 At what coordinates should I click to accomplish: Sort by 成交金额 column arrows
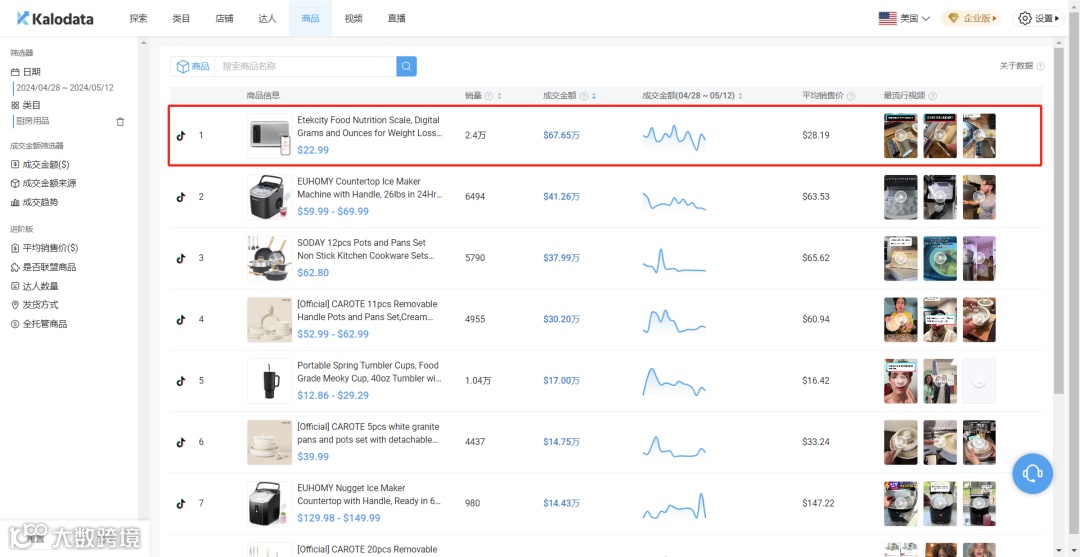(594, 96)
